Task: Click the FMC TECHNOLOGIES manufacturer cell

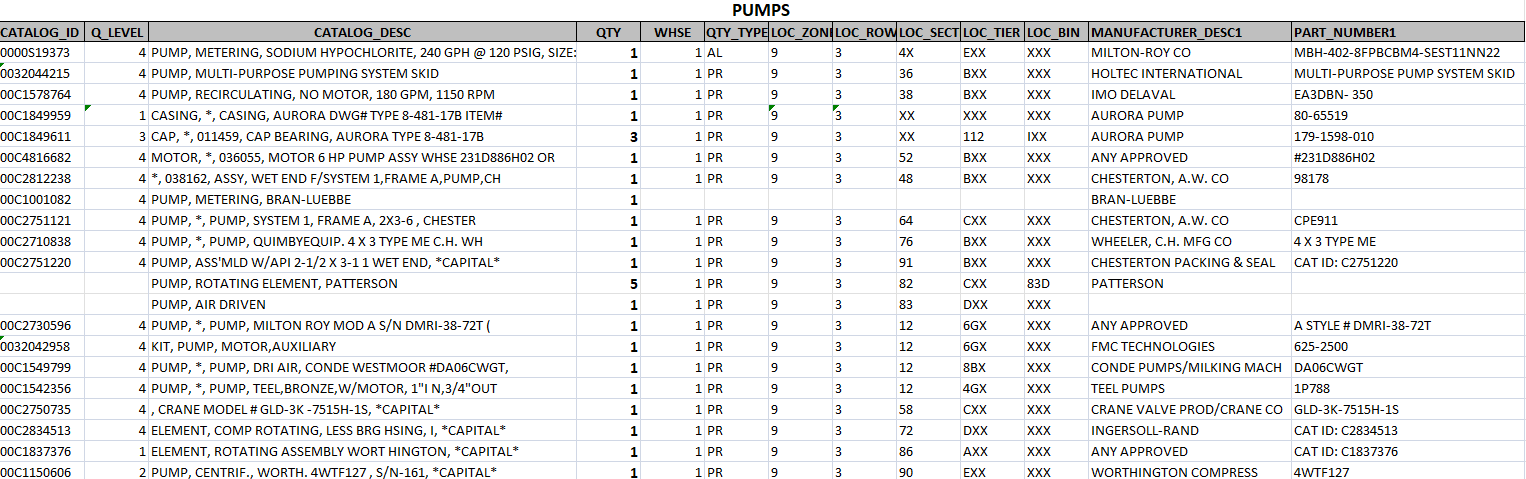Action: tap(1153, 346)
